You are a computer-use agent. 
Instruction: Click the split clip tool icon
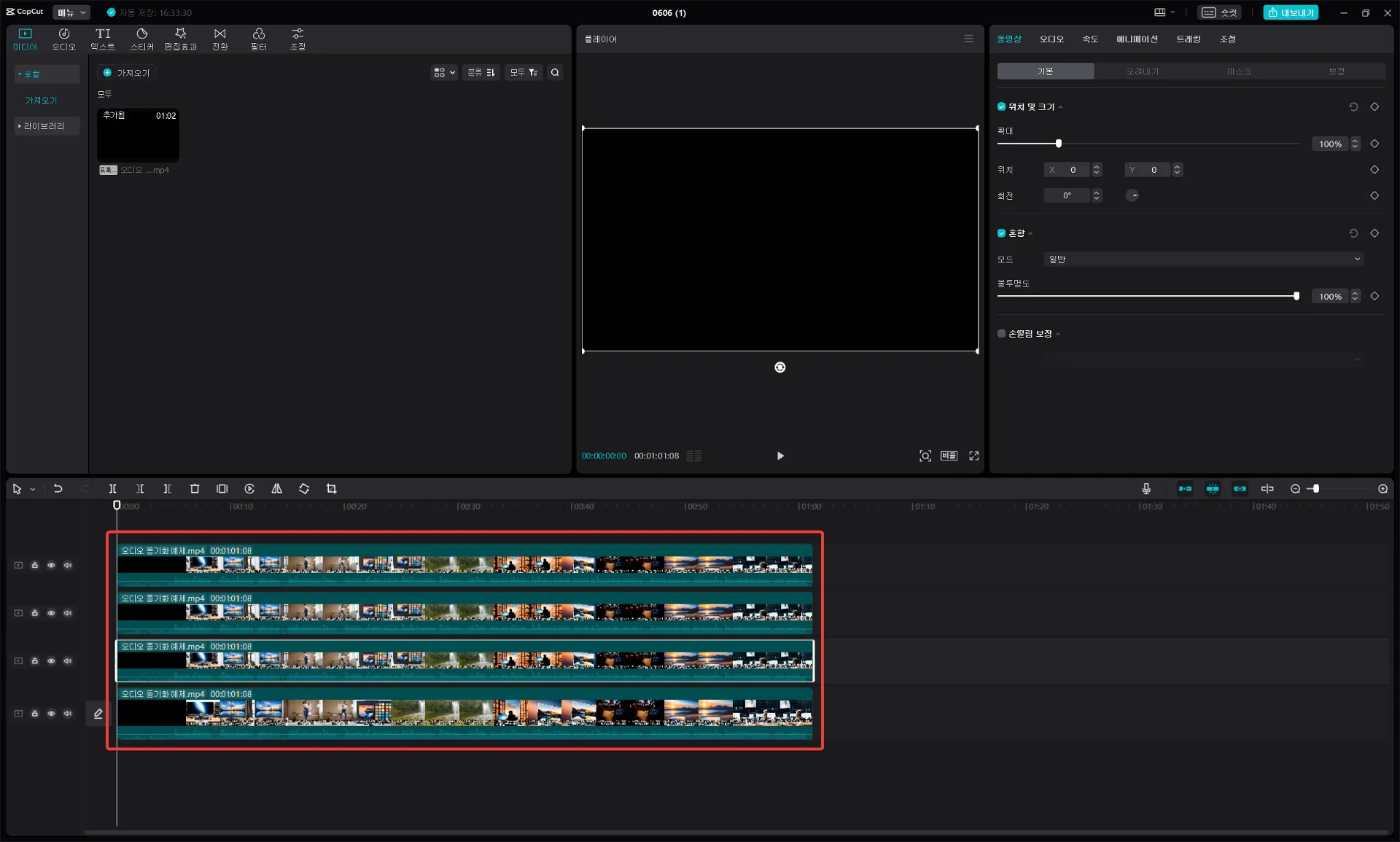pos(112,489)
